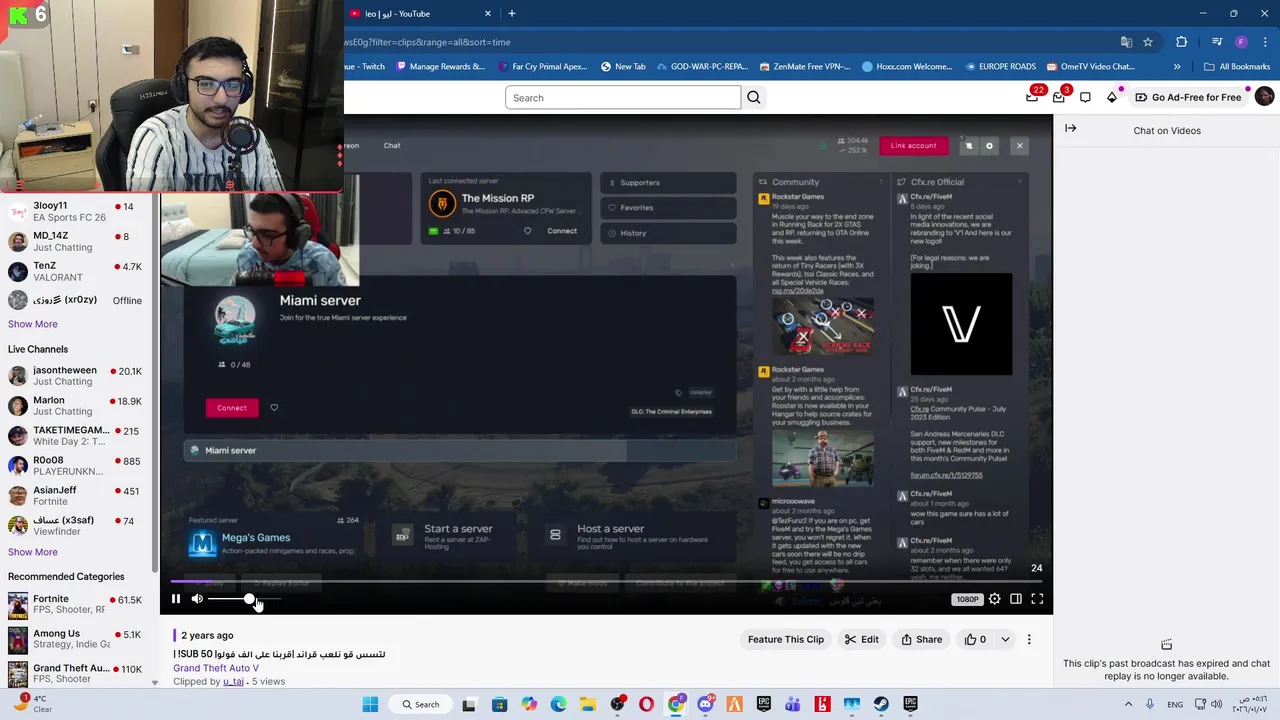Focus the Twitch search field
This screenshot has width=1280, height=720.
[x=623, y=97]
